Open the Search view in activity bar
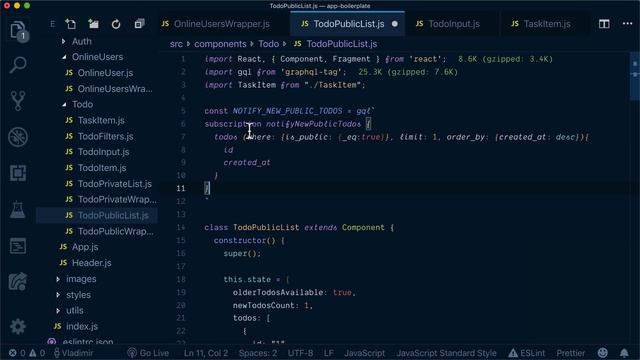 pyautogui.click(x=18, y=65)
